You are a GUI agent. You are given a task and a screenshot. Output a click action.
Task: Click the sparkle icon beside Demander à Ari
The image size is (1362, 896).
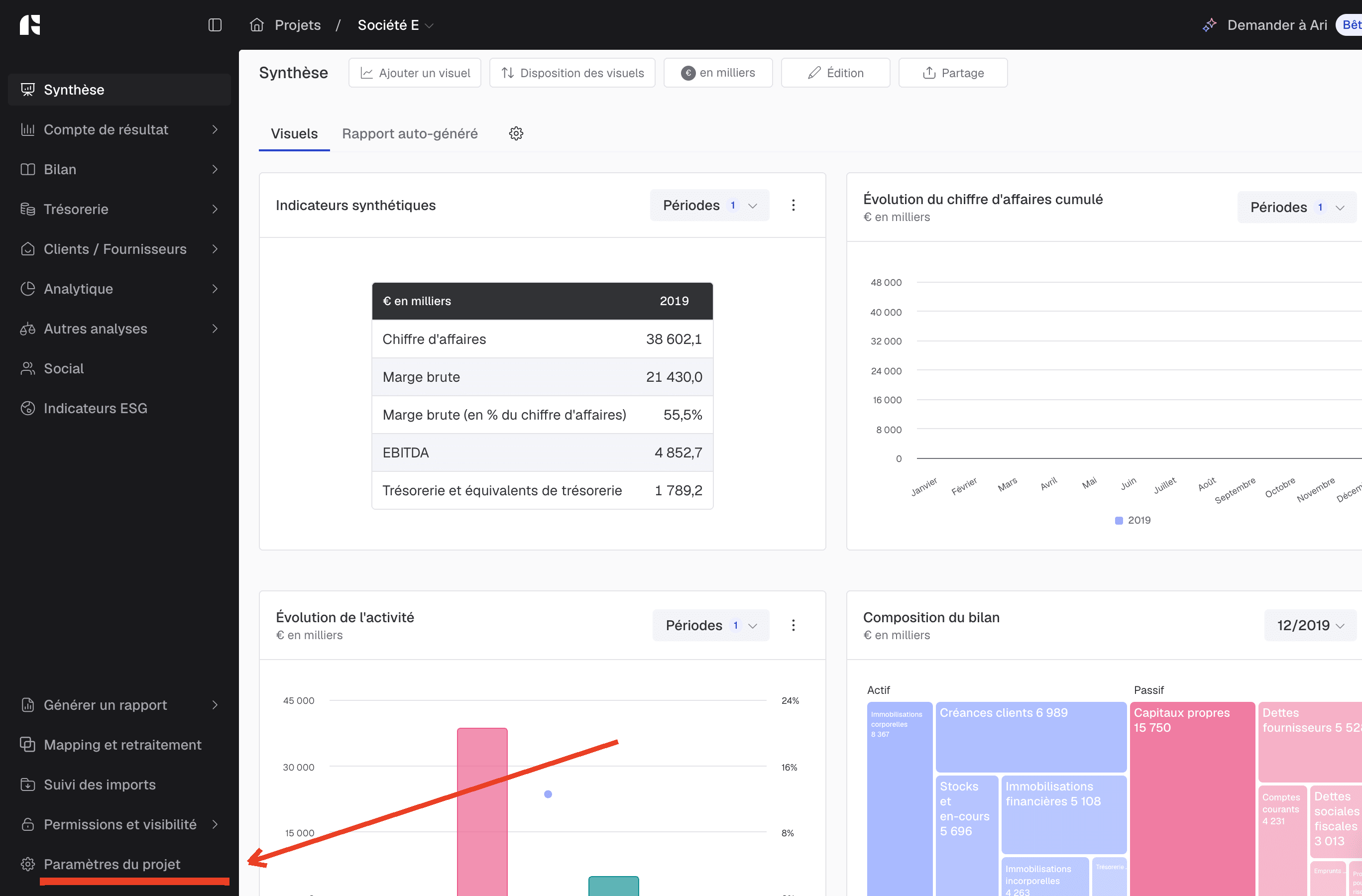[1209, 24]
